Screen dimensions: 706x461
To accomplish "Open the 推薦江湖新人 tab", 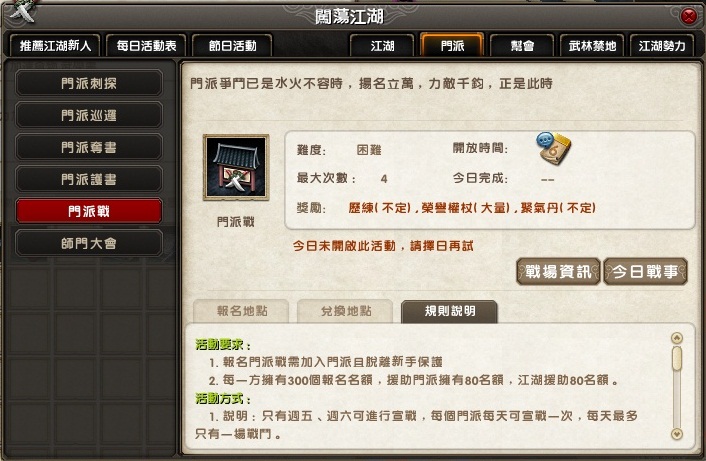I will (x=55, y=46).
